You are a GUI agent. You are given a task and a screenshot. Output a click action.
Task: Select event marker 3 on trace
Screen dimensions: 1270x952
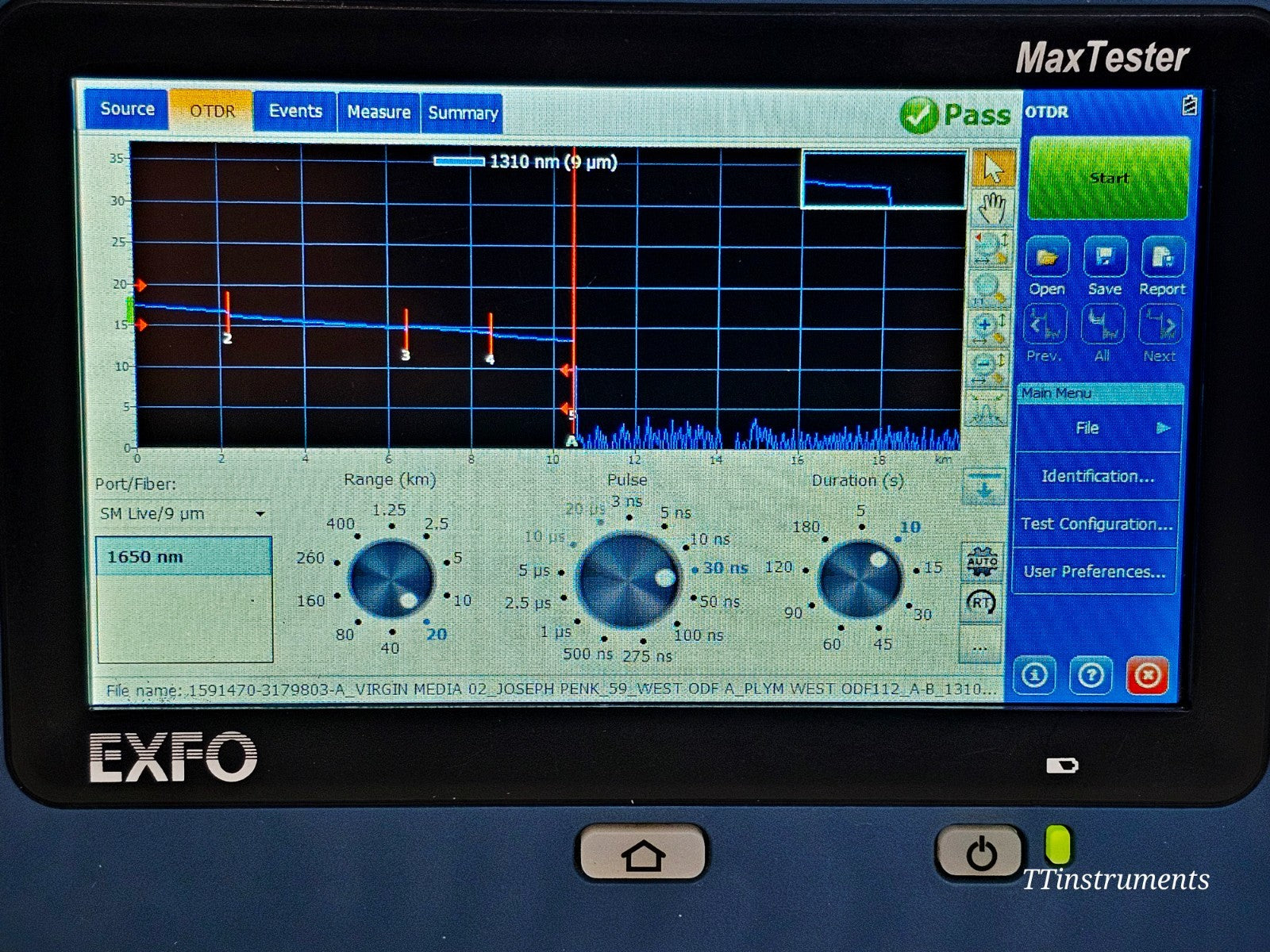[406, 335]
